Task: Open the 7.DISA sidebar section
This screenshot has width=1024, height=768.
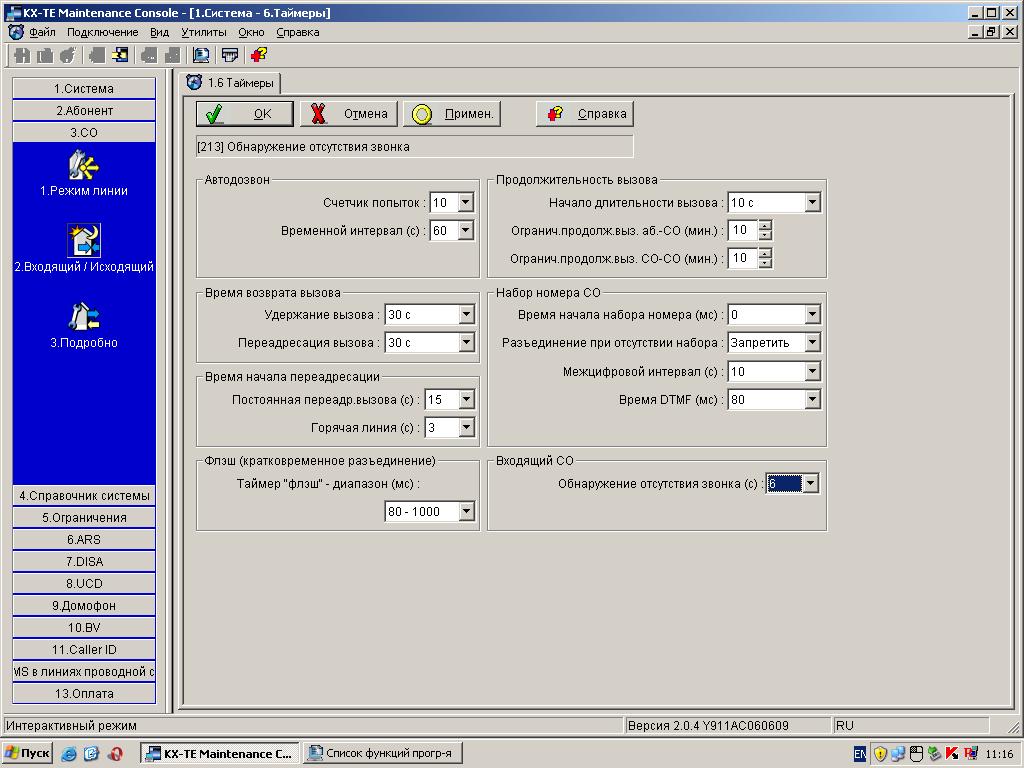Action: click(84, 562)
